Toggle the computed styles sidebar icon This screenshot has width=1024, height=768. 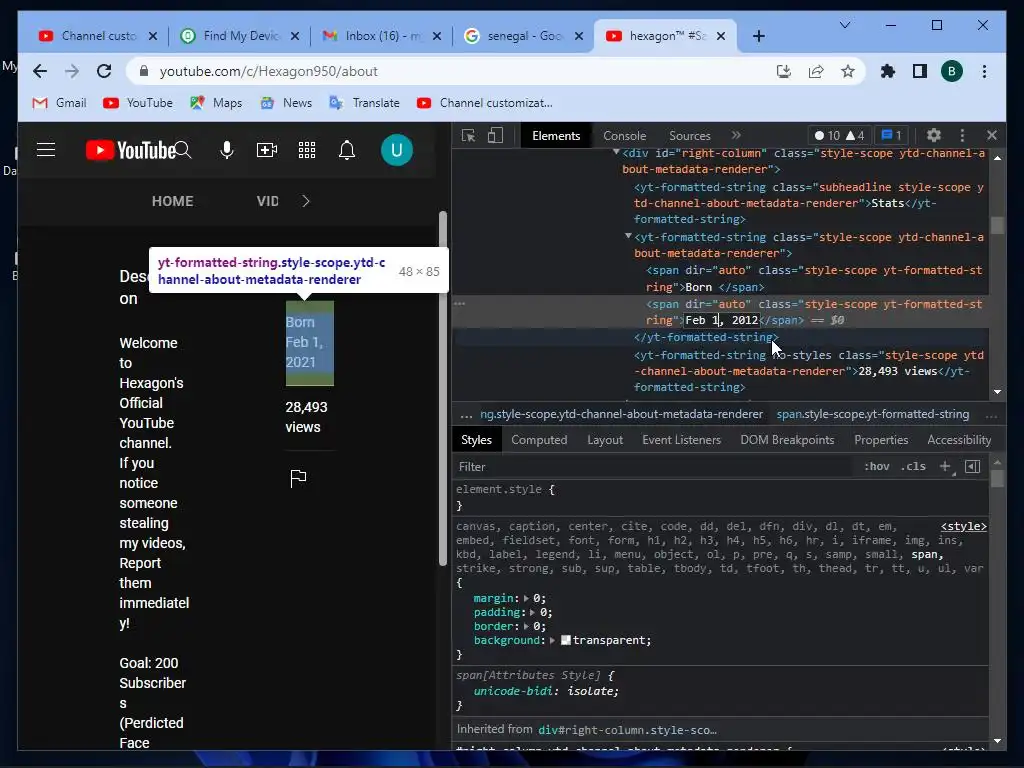[972, 466]
